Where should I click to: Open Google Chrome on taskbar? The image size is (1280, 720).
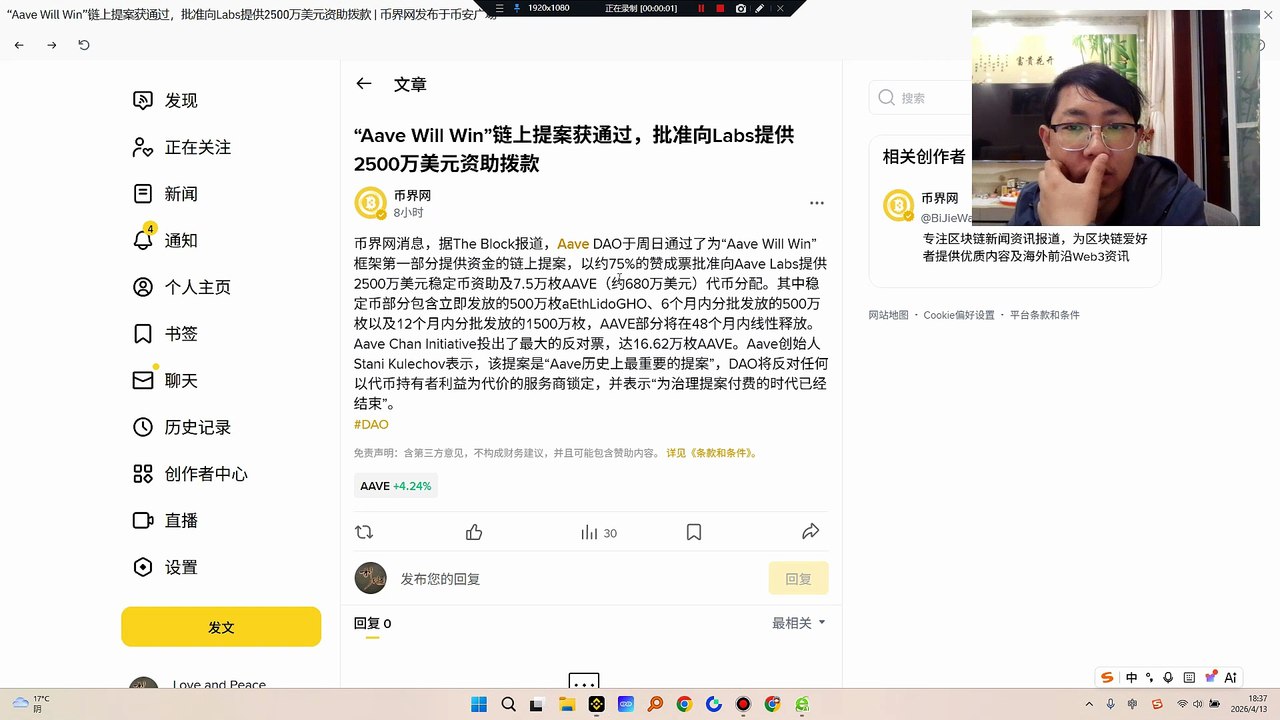(x=684, y=705)
